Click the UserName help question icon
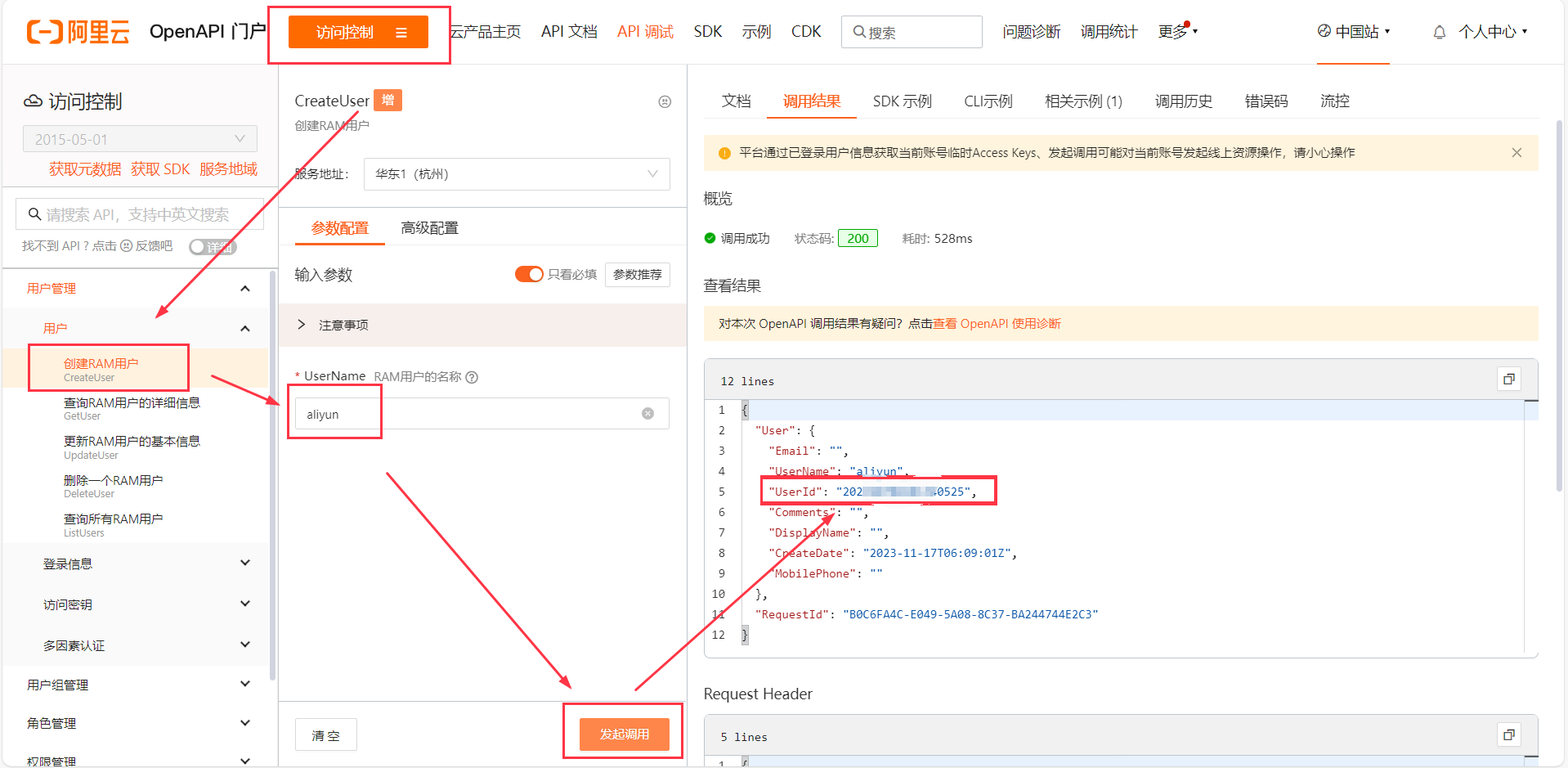Viewport: 1568px width, 768px height. tap(472, 377)
